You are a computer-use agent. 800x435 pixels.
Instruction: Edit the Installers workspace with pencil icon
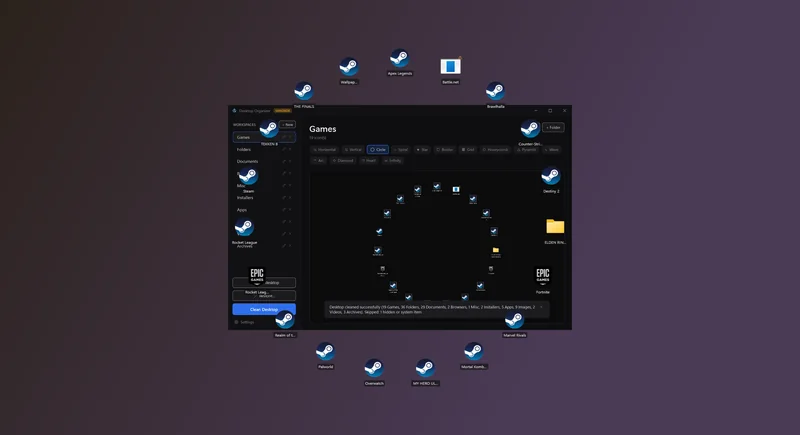[x=284, y=197]
